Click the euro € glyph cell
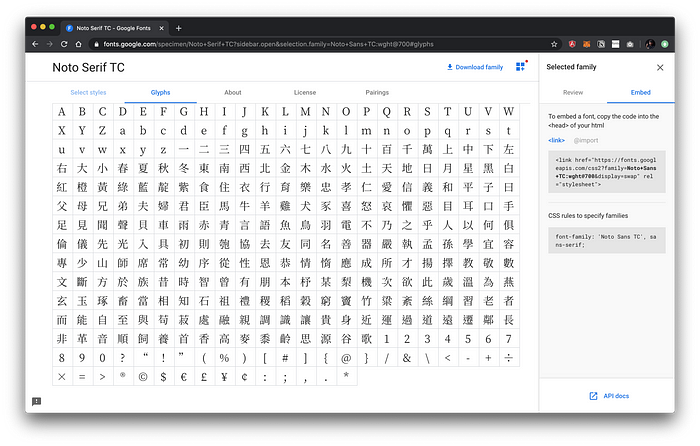The image size is (700, 446). [x=183, y=377]
